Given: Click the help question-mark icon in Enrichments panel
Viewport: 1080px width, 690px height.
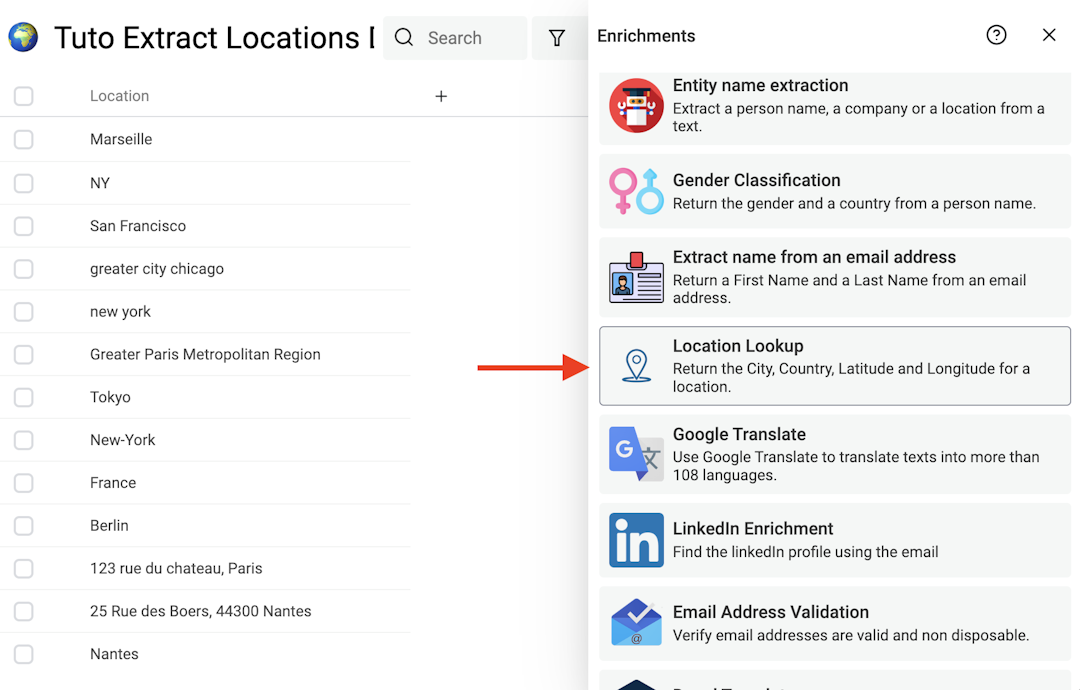Looking at the screenshot, I should click(x=996, y=35).
